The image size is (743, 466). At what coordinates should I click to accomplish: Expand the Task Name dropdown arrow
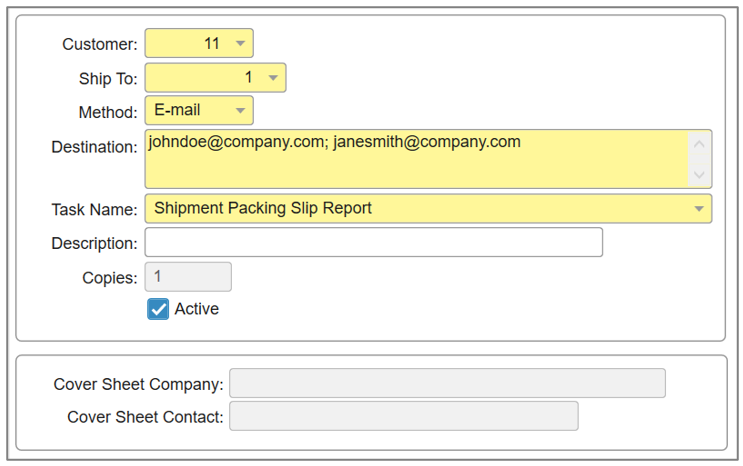699,209
